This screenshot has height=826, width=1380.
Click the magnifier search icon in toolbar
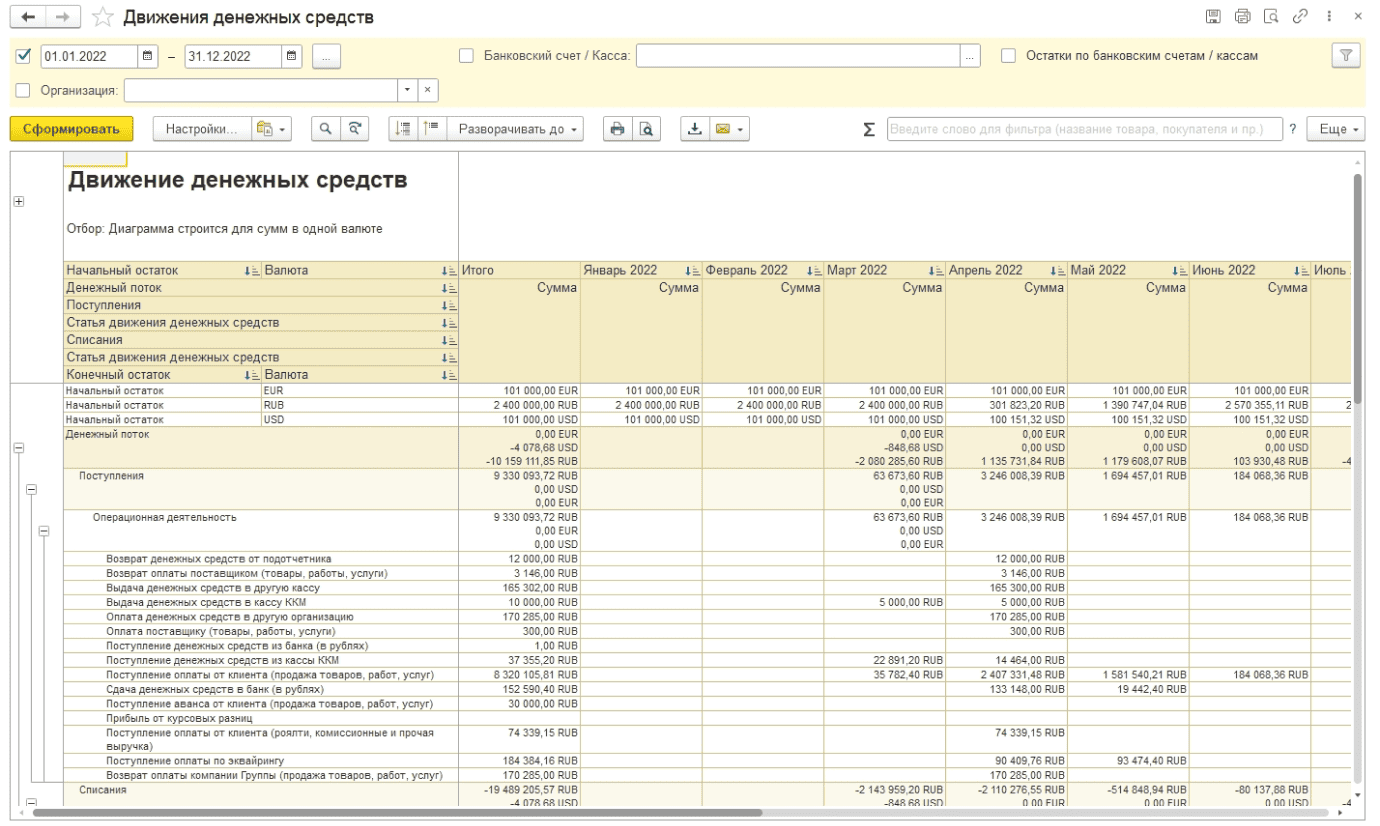tap(325, 129)
